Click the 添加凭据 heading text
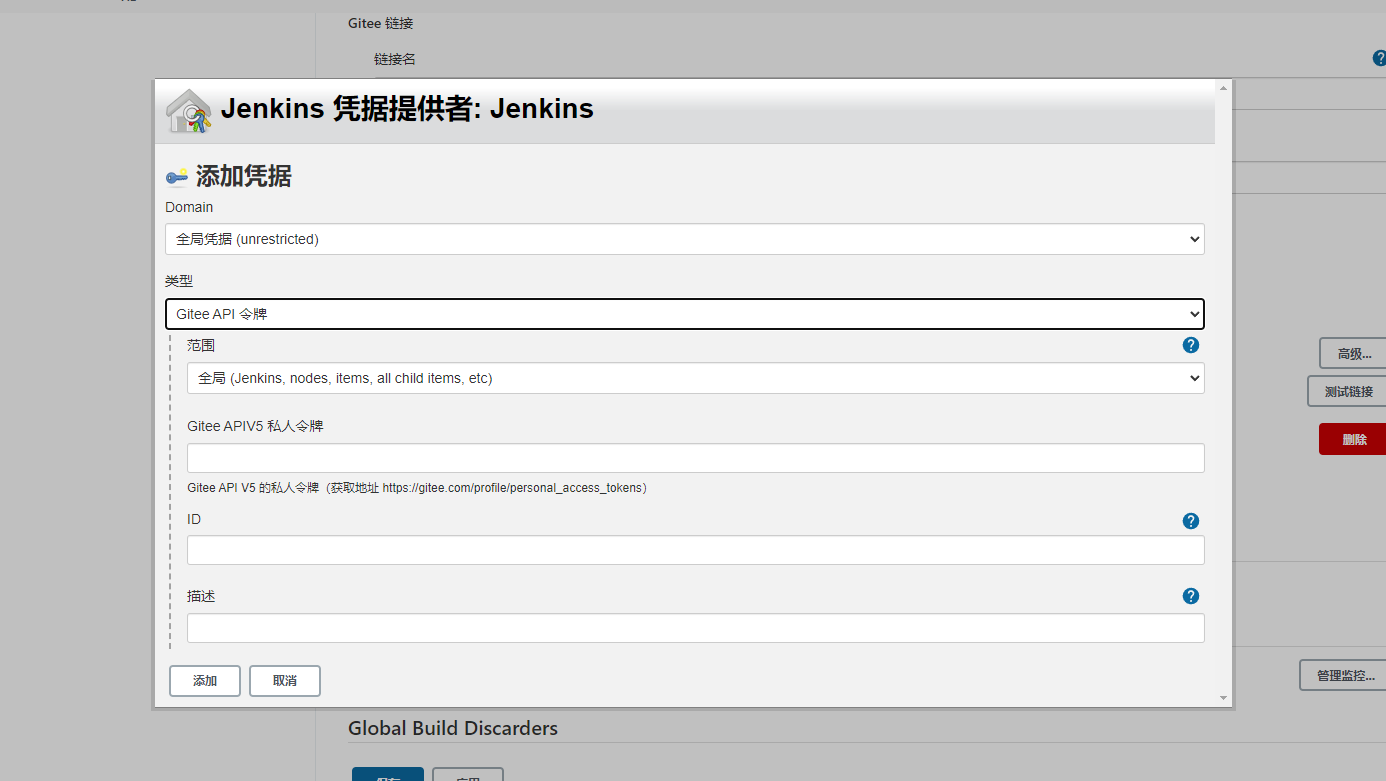This screenshot has height=781, width=1386. 243,177
